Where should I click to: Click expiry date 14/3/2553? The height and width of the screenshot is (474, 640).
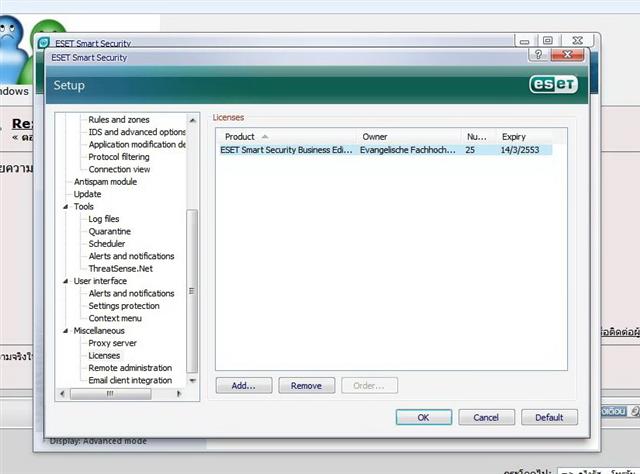[x=520, y=150]
